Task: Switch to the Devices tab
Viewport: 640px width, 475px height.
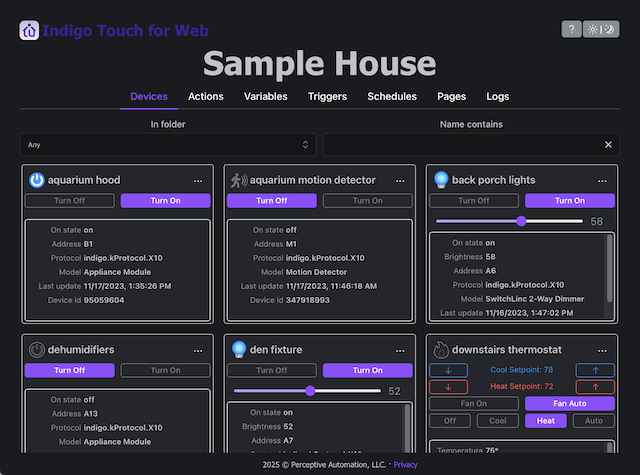Action: click(149, 97)
